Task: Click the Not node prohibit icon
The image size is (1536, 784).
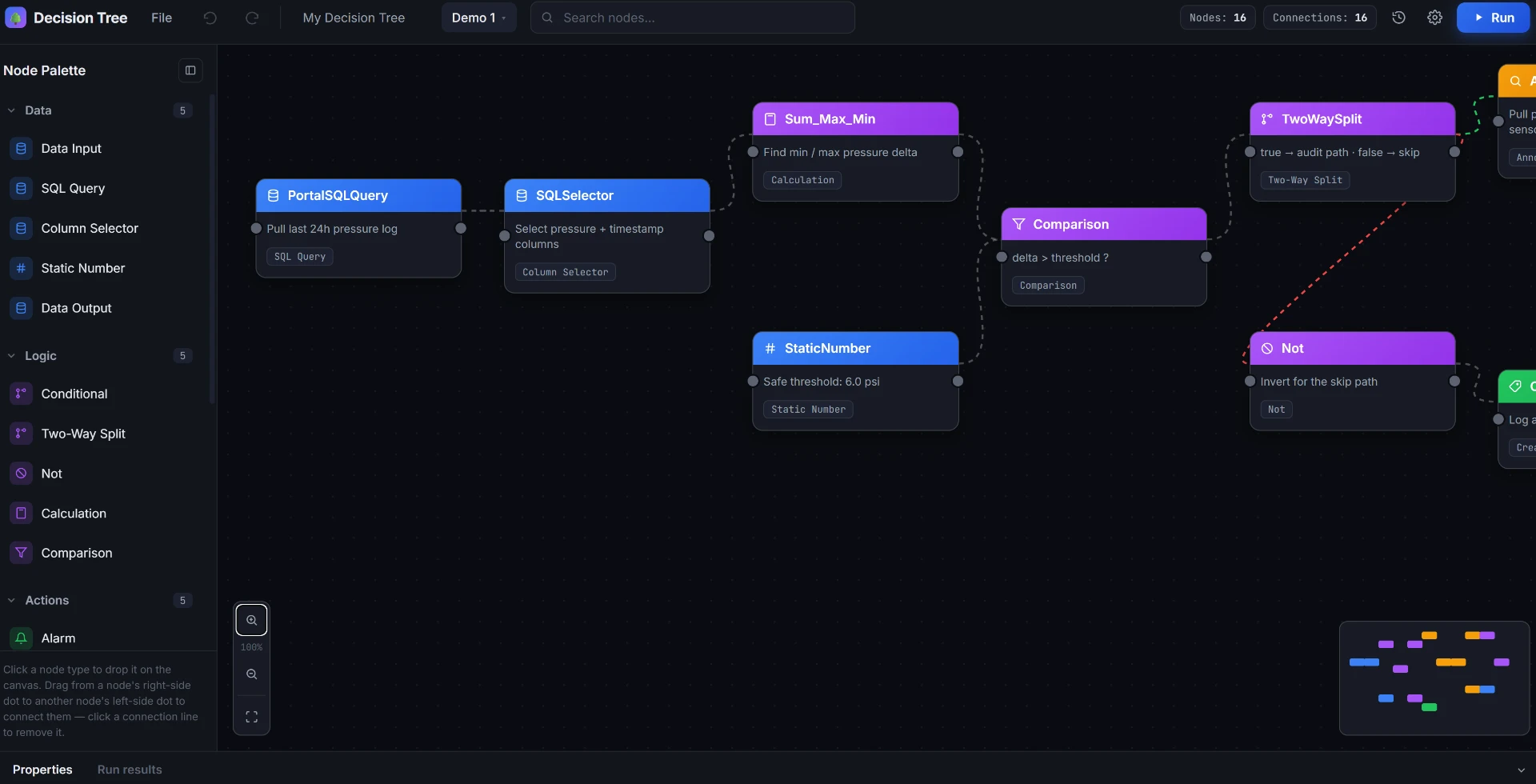Action: [x=1267, y=349]
